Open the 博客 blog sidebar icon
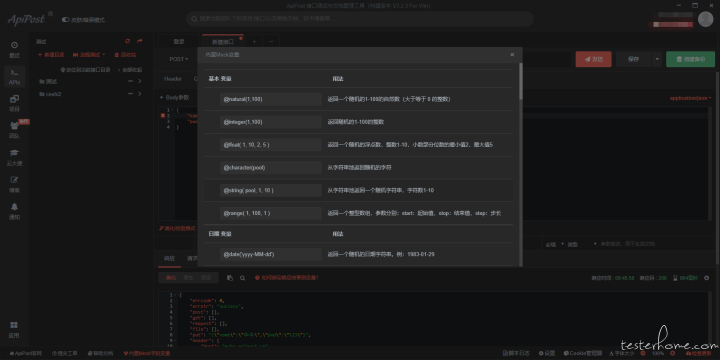The image size is (720, 360). [x=14, y=184]
